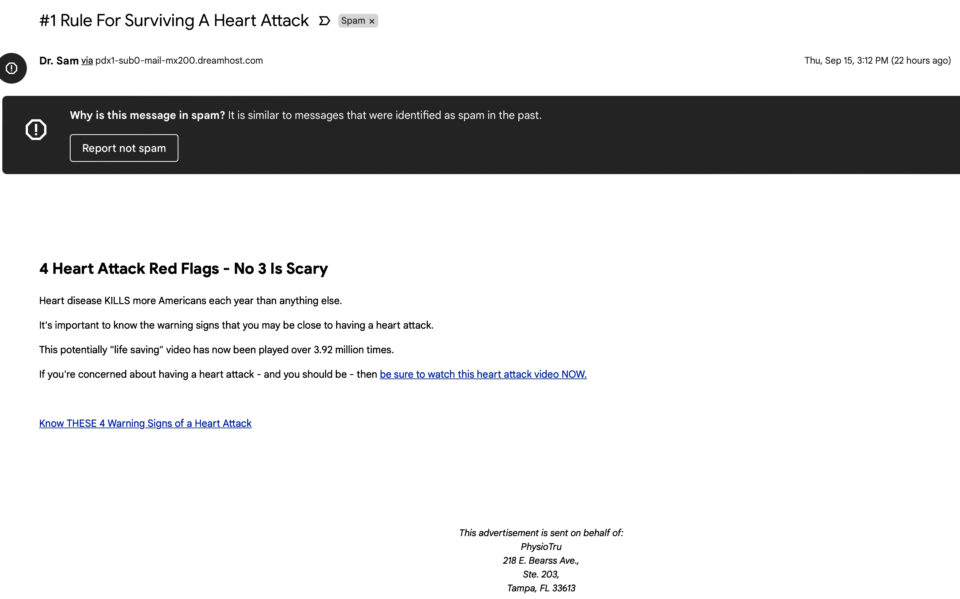Click the "via" link next to sender
Viewport: 960px width, 599px height.
click(x=87, y=61)
